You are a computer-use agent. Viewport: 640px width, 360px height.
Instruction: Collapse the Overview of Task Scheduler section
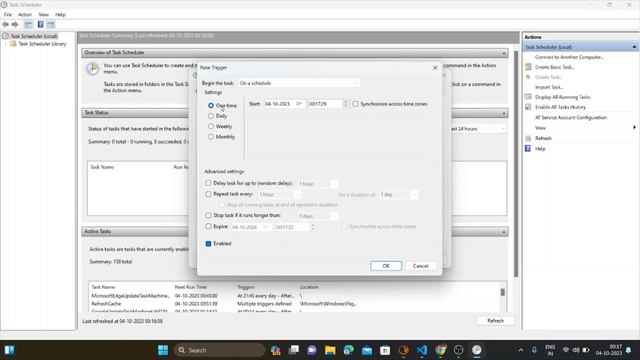(x=503, y=53)
